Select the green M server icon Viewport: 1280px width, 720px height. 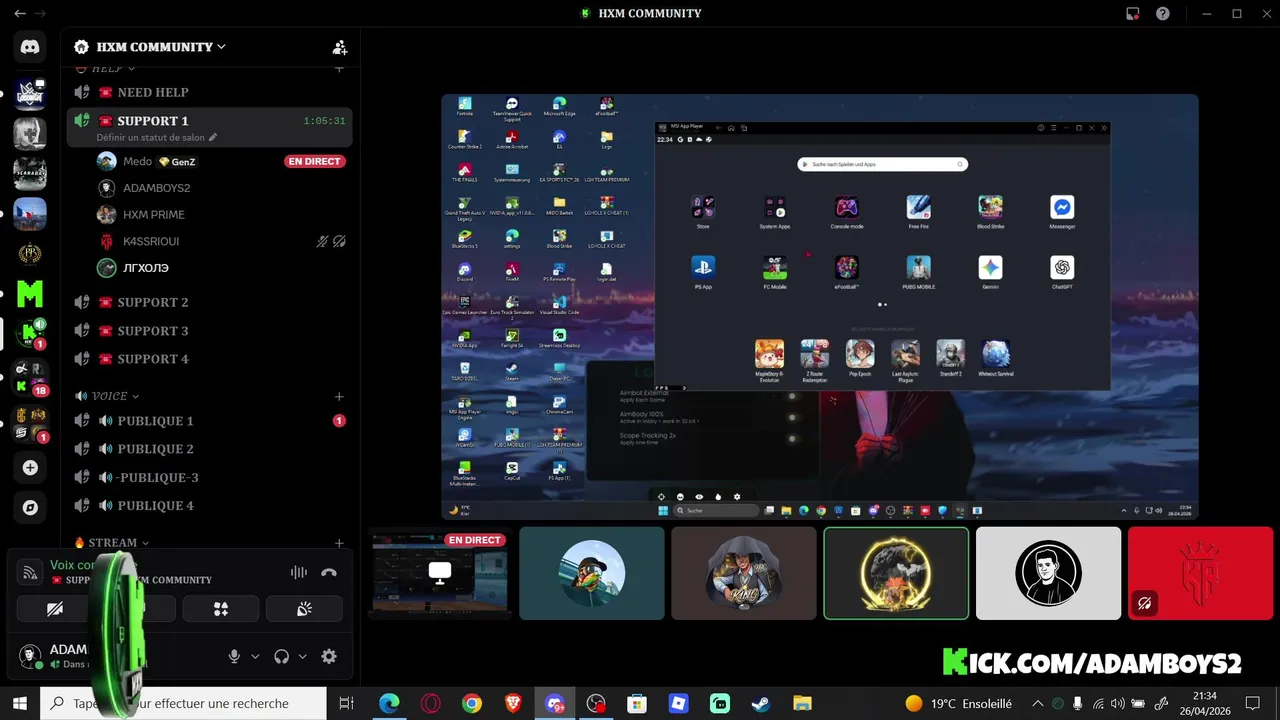pyautogui.click(x=30, y=293)
